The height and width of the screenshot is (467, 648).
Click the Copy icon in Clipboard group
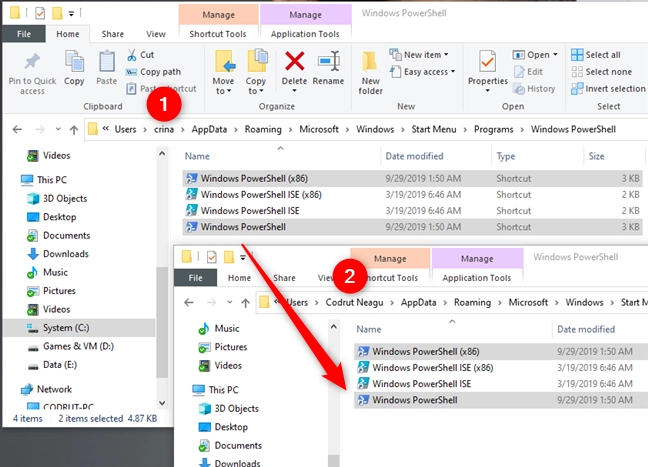pyautogui.click(x=74, y=62)
